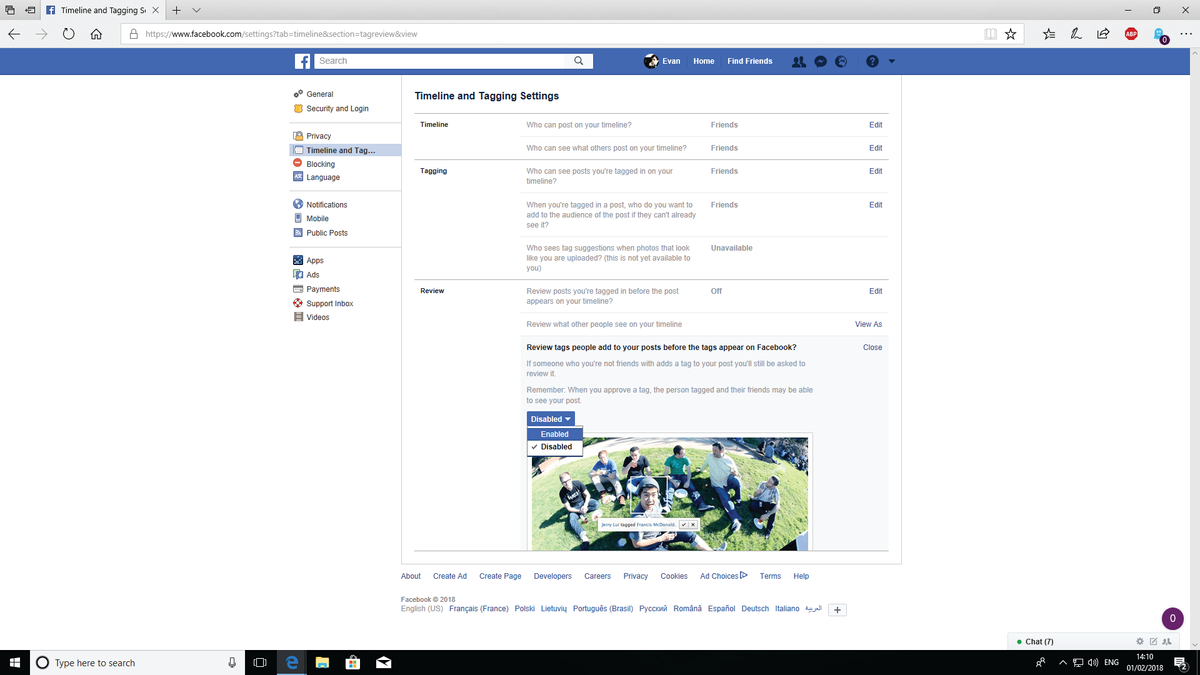Edit who can post on your timeline

875,124
